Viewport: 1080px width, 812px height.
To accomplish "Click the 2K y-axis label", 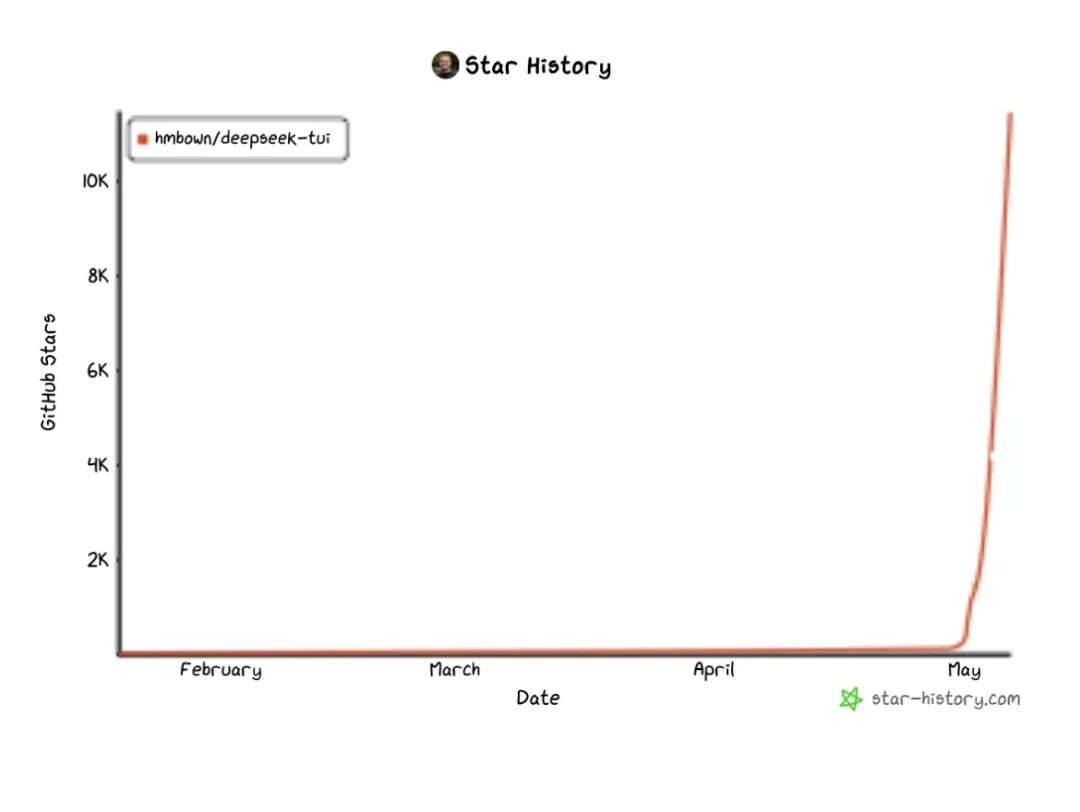I will pyautogui.click(x=98, y=560).
